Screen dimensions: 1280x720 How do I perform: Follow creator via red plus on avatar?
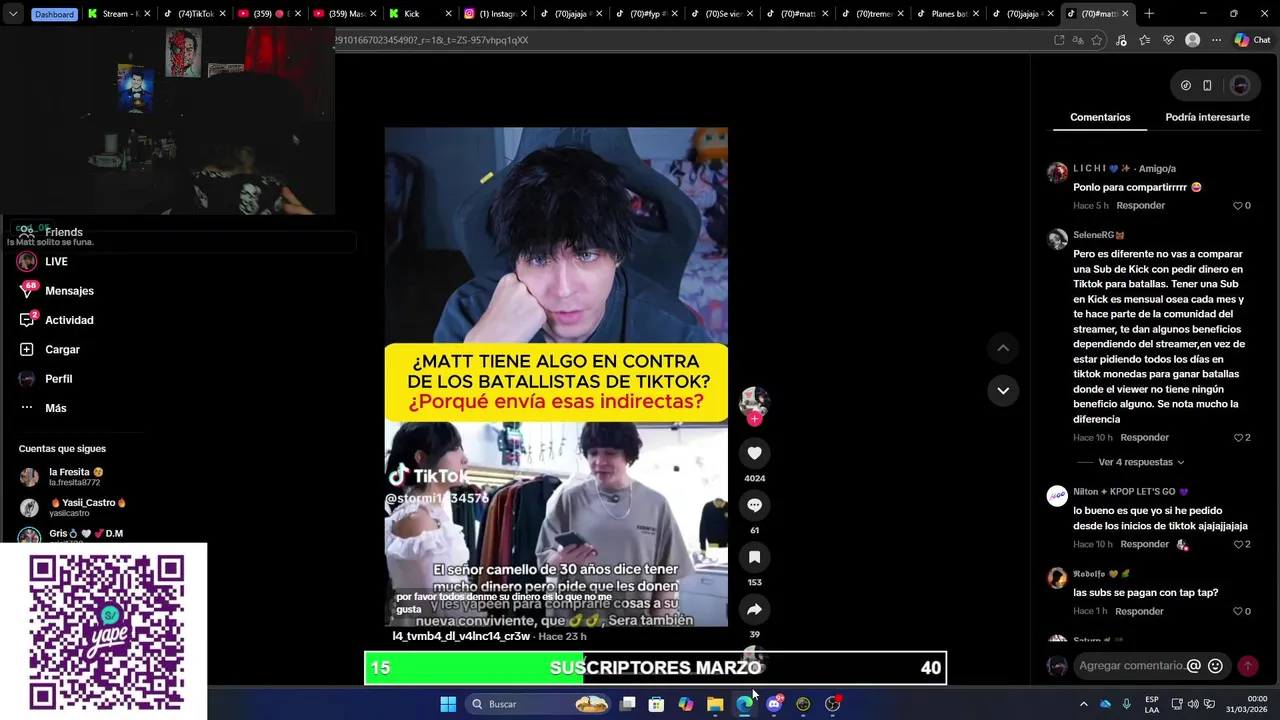pos(754,419)
